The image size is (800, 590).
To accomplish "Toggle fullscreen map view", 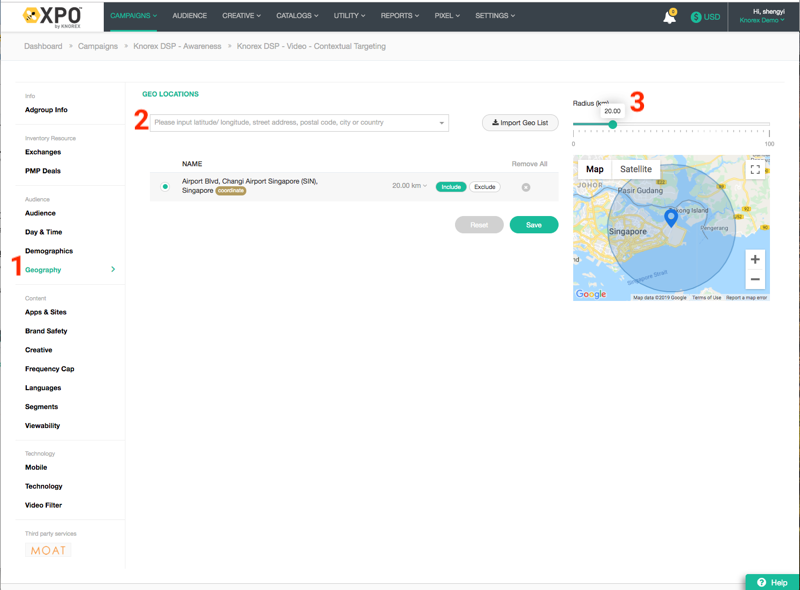I will (755, 170).
